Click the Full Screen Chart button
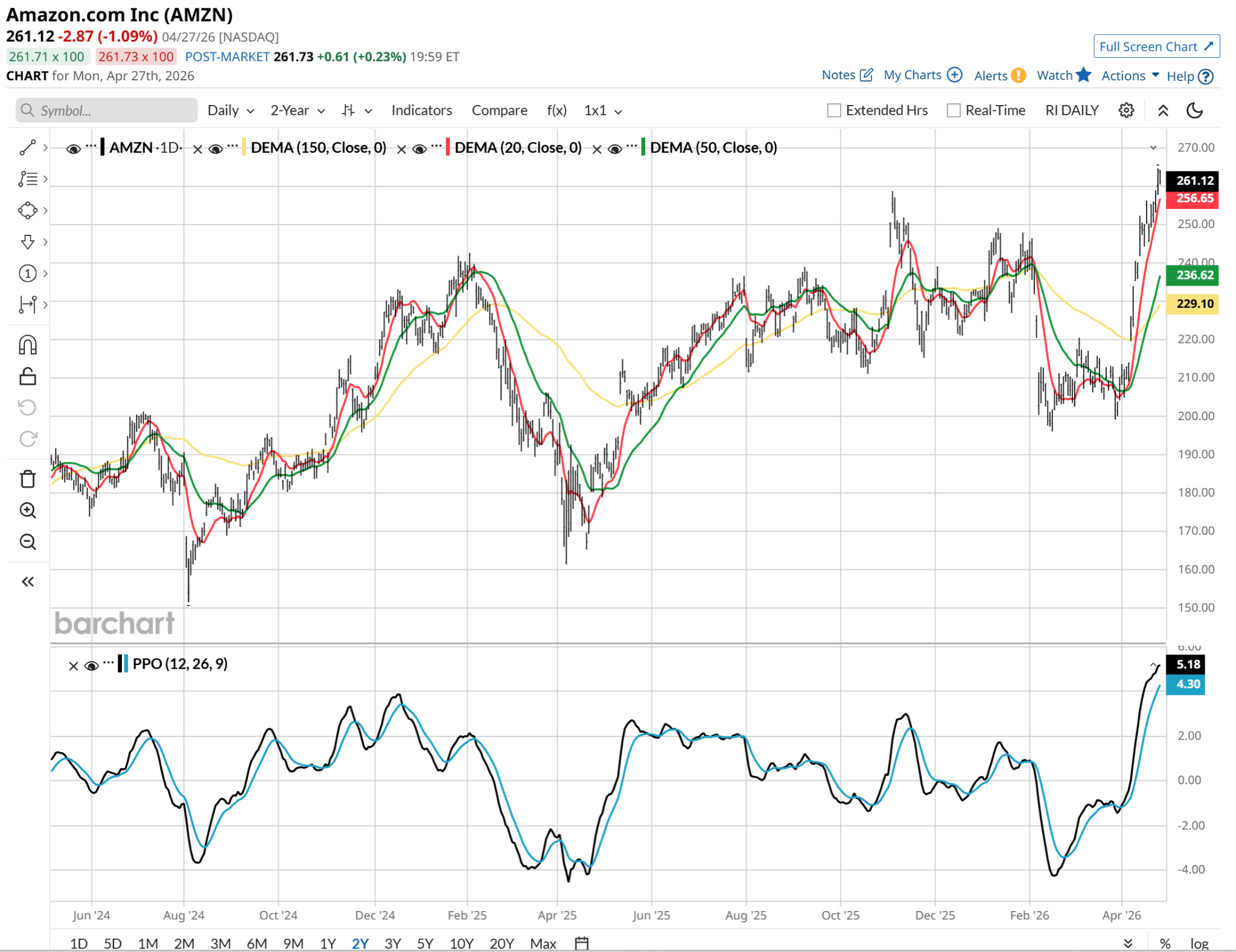1236x952 pixels. 1156,46
